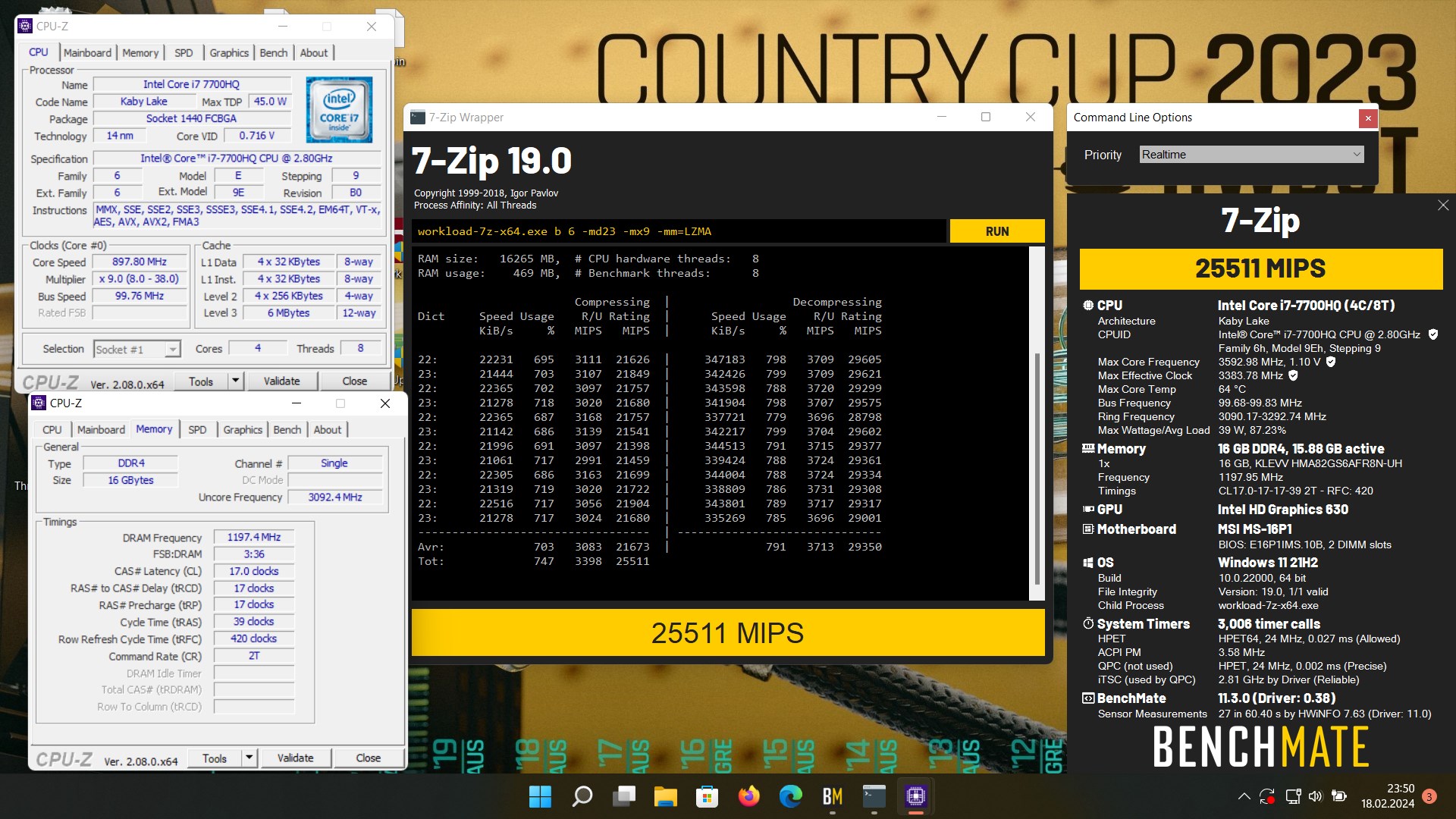
Task: Click the GPU icon in the BenchMate results panel
Action: [1088, 510]
